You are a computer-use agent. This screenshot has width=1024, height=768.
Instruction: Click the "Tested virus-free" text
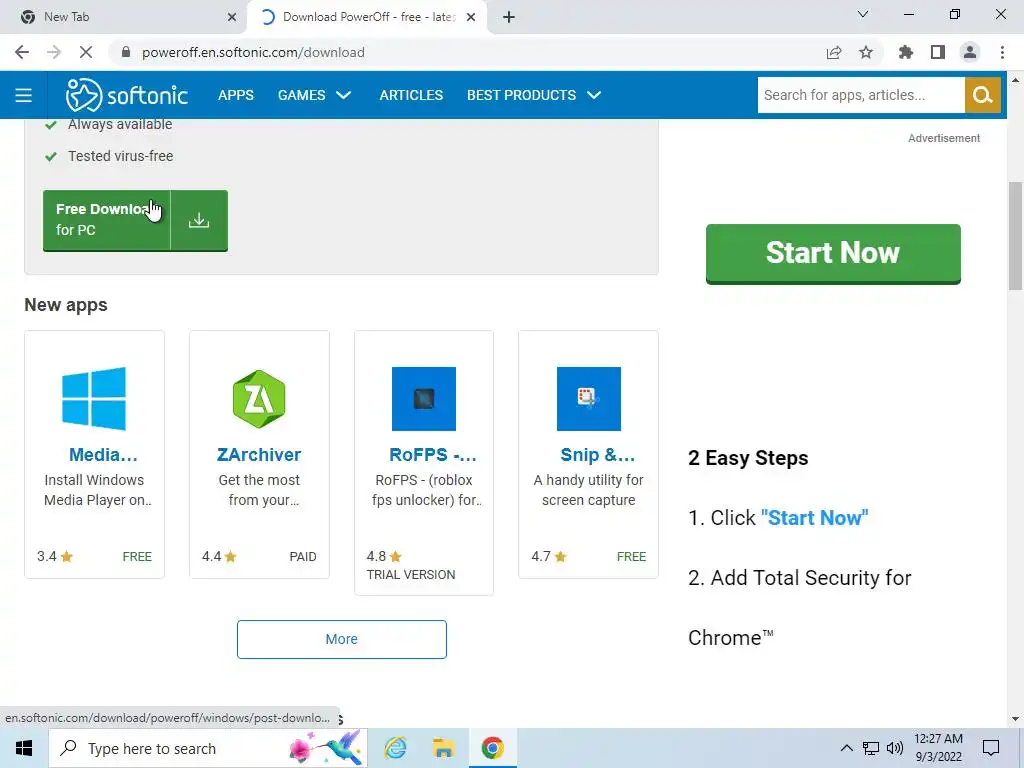pyautogui.click(x=121, y=156)
